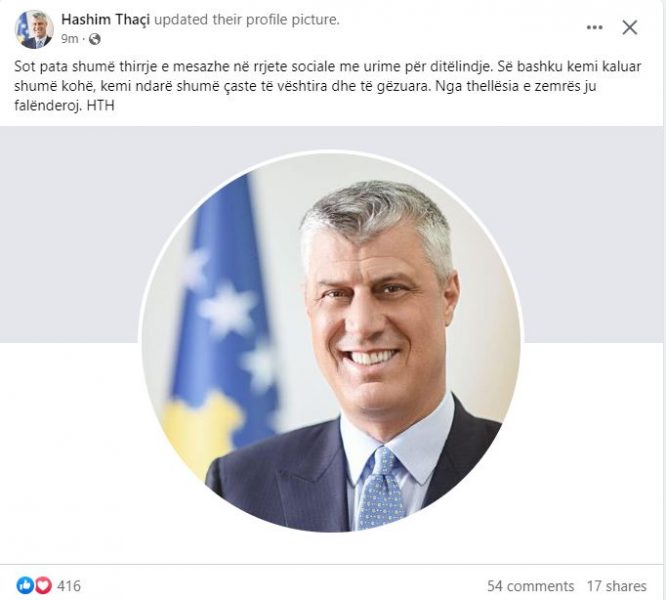Click the blue thumbs-up reaction icon
The image size is (666, 600).
25,586
